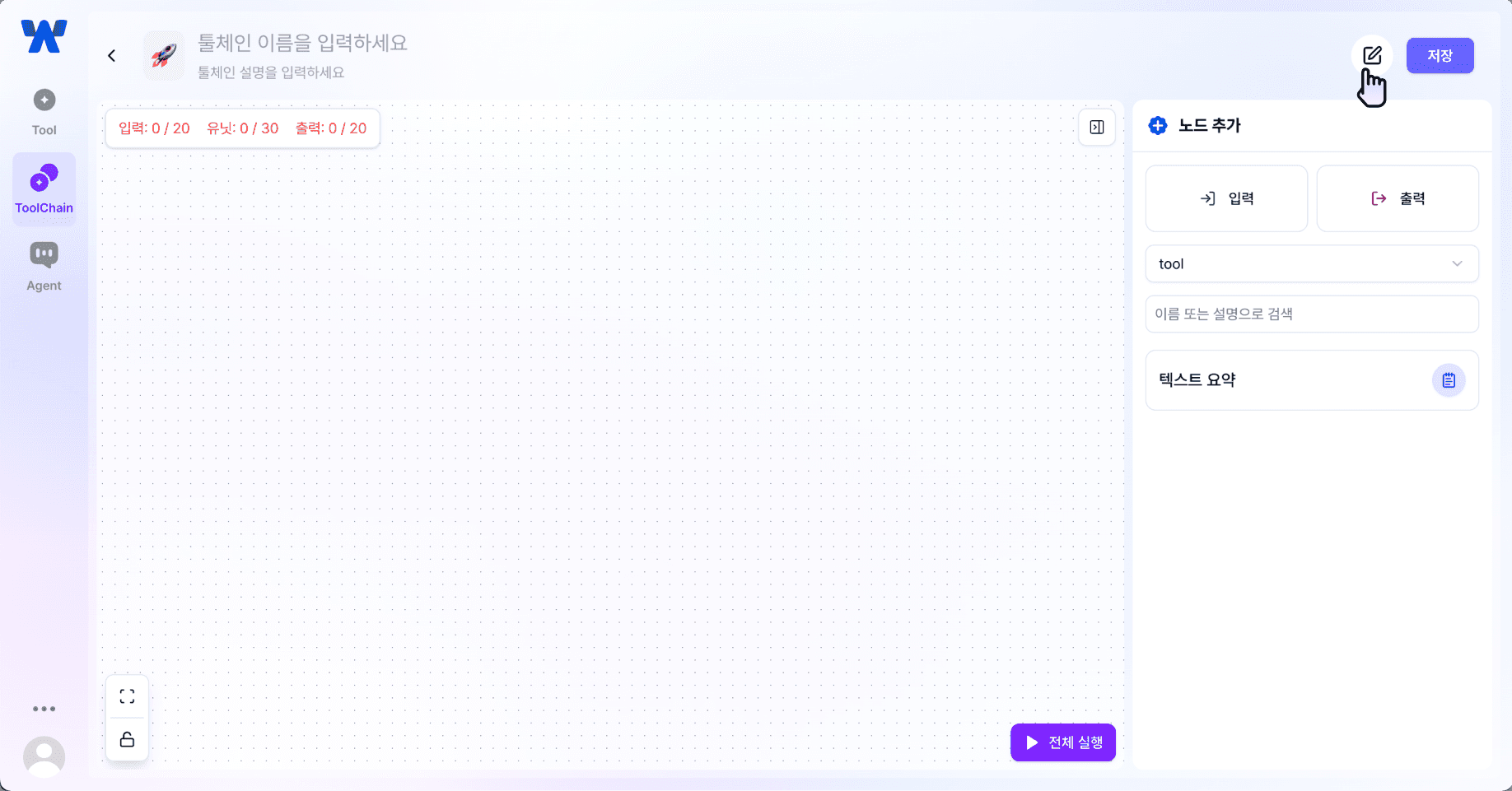
Task: Click the clipboard icon on 텍스트 요약
Action: [1449, 380]
